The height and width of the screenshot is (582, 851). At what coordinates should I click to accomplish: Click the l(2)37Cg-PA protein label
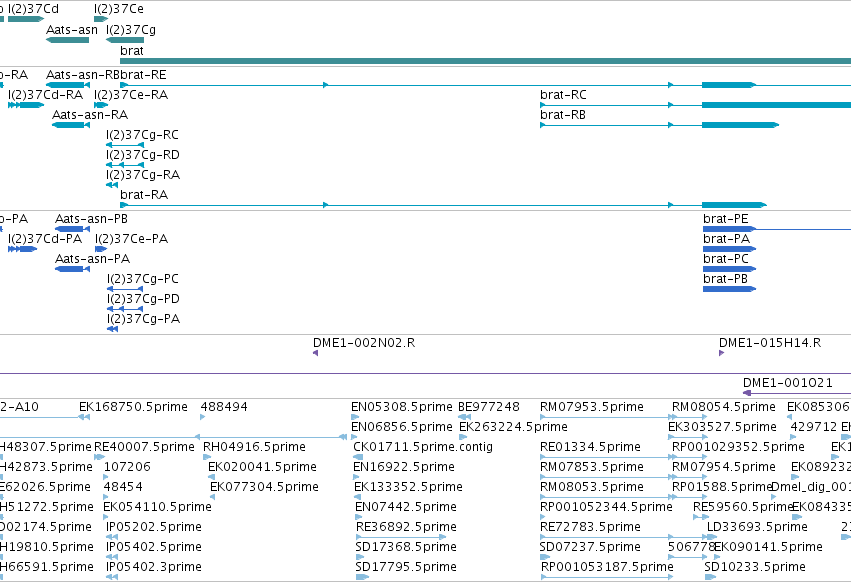143,319
